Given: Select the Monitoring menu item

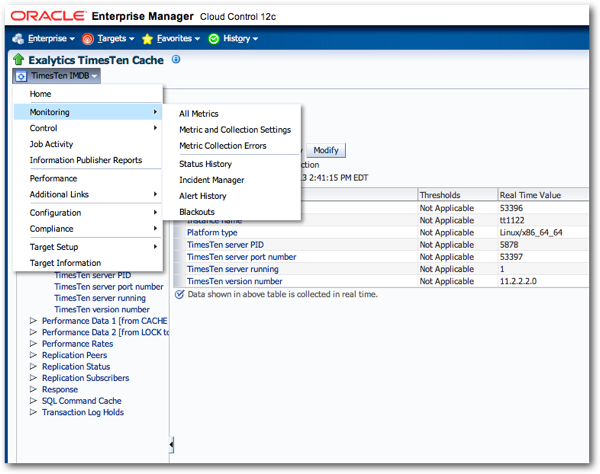Looking at the screenshot, I should [x=88, y=112].
